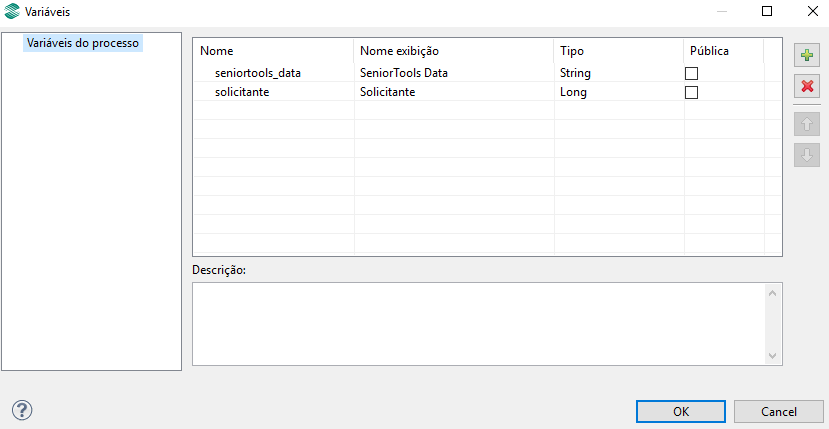The height and width of the screenshot is (429, 829).
Task: Click the green plus add variable icon
Action: point(807,56)
